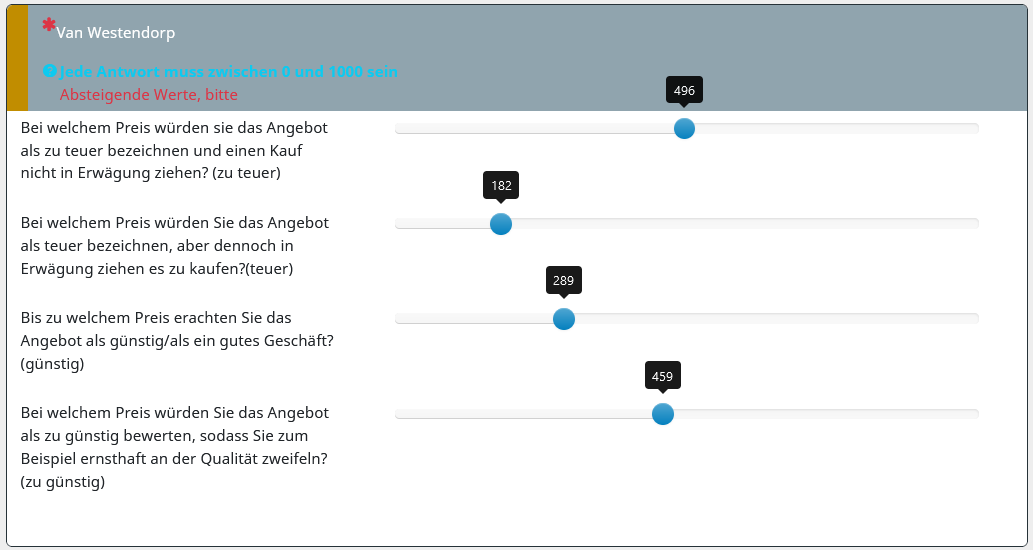Grab the 'zu teuer' slider handle
This screenshot has width=1033, height=550.
pos(684,128)
